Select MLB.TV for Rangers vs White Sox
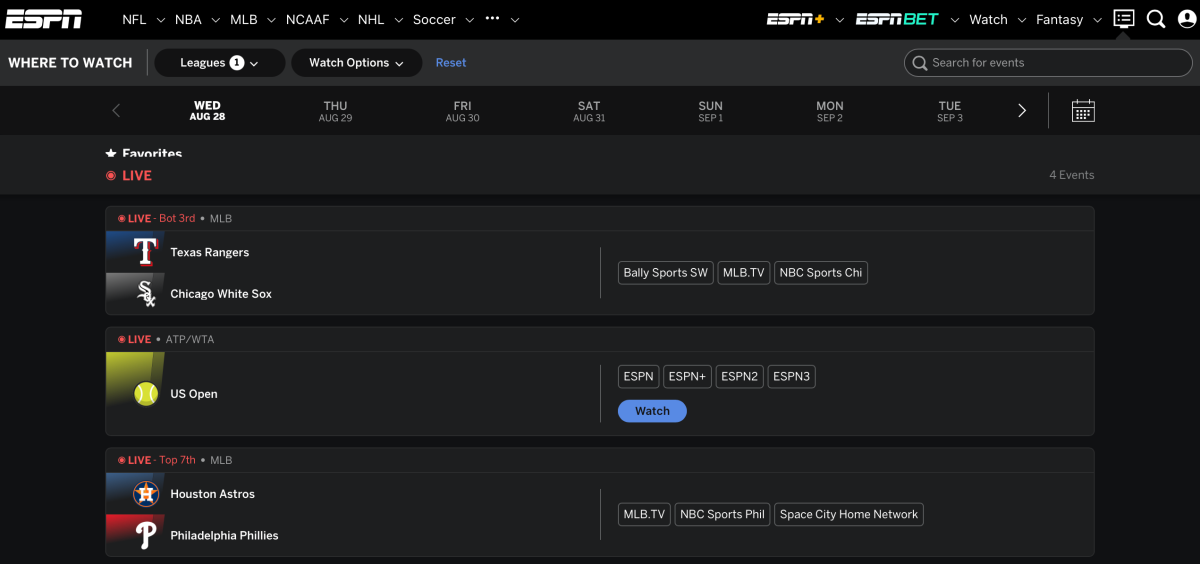The image size is (1200, 564). 744,273
